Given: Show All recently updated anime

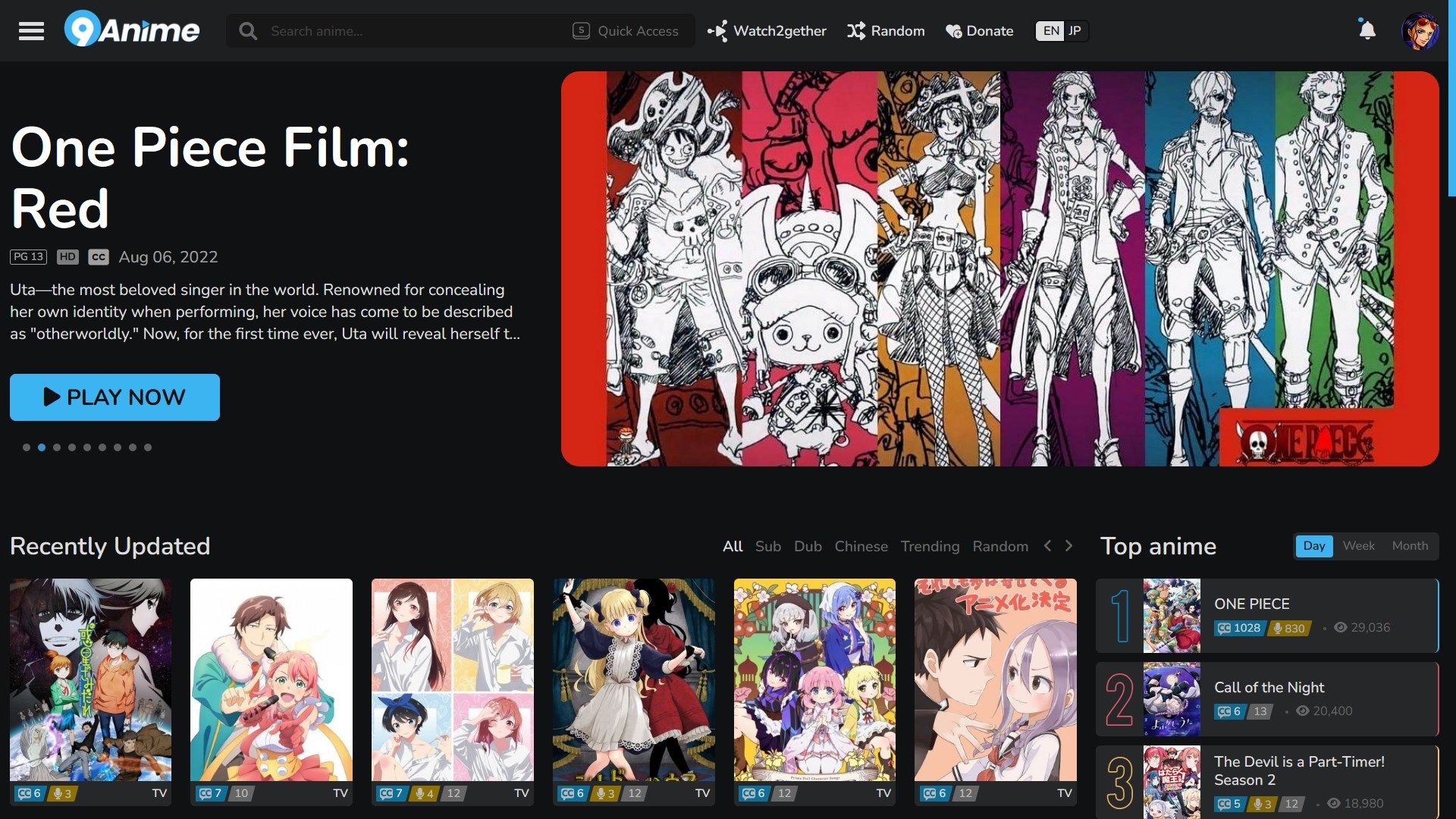Looking at the screenshot, I should pos(733,546).
